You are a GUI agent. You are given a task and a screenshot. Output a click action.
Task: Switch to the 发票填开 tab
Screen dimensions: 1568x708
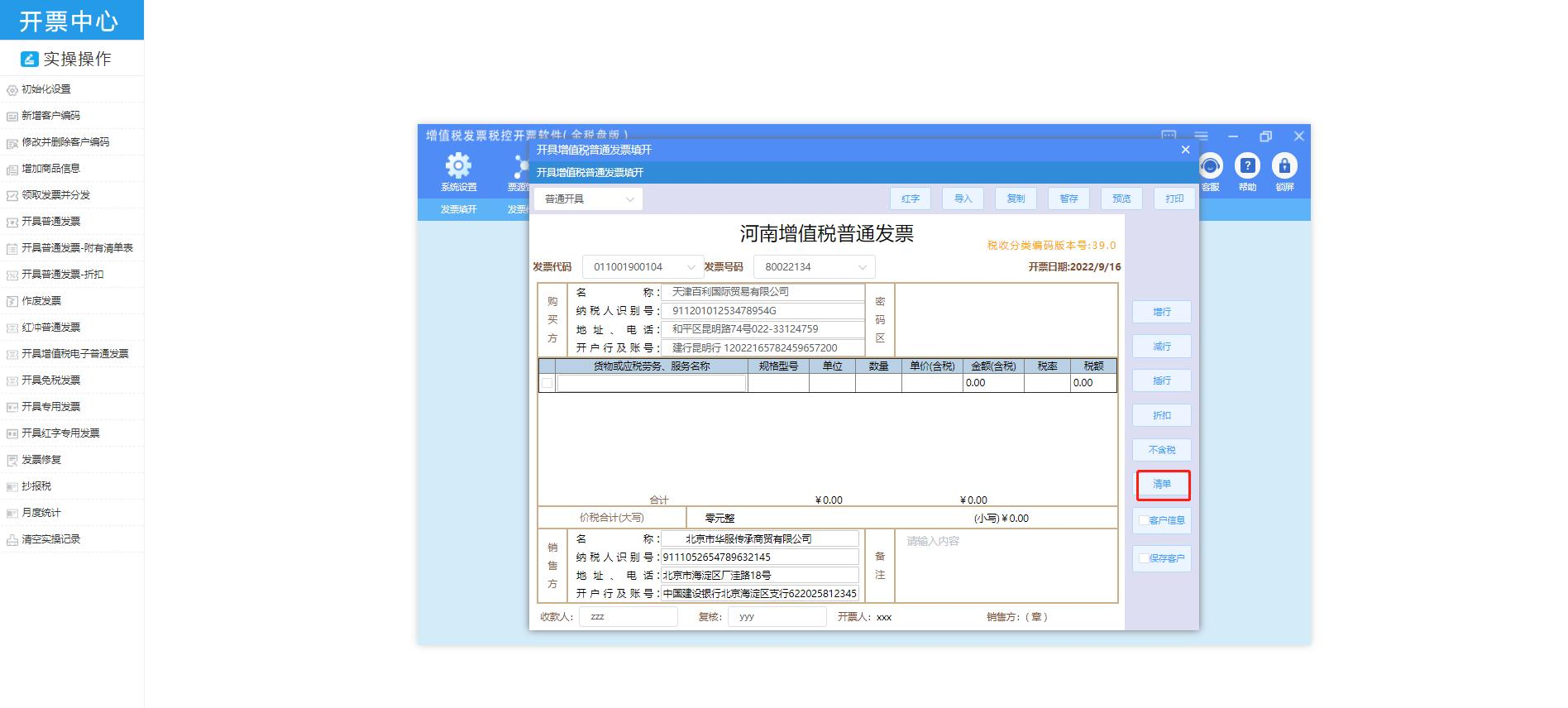point(458,209)
